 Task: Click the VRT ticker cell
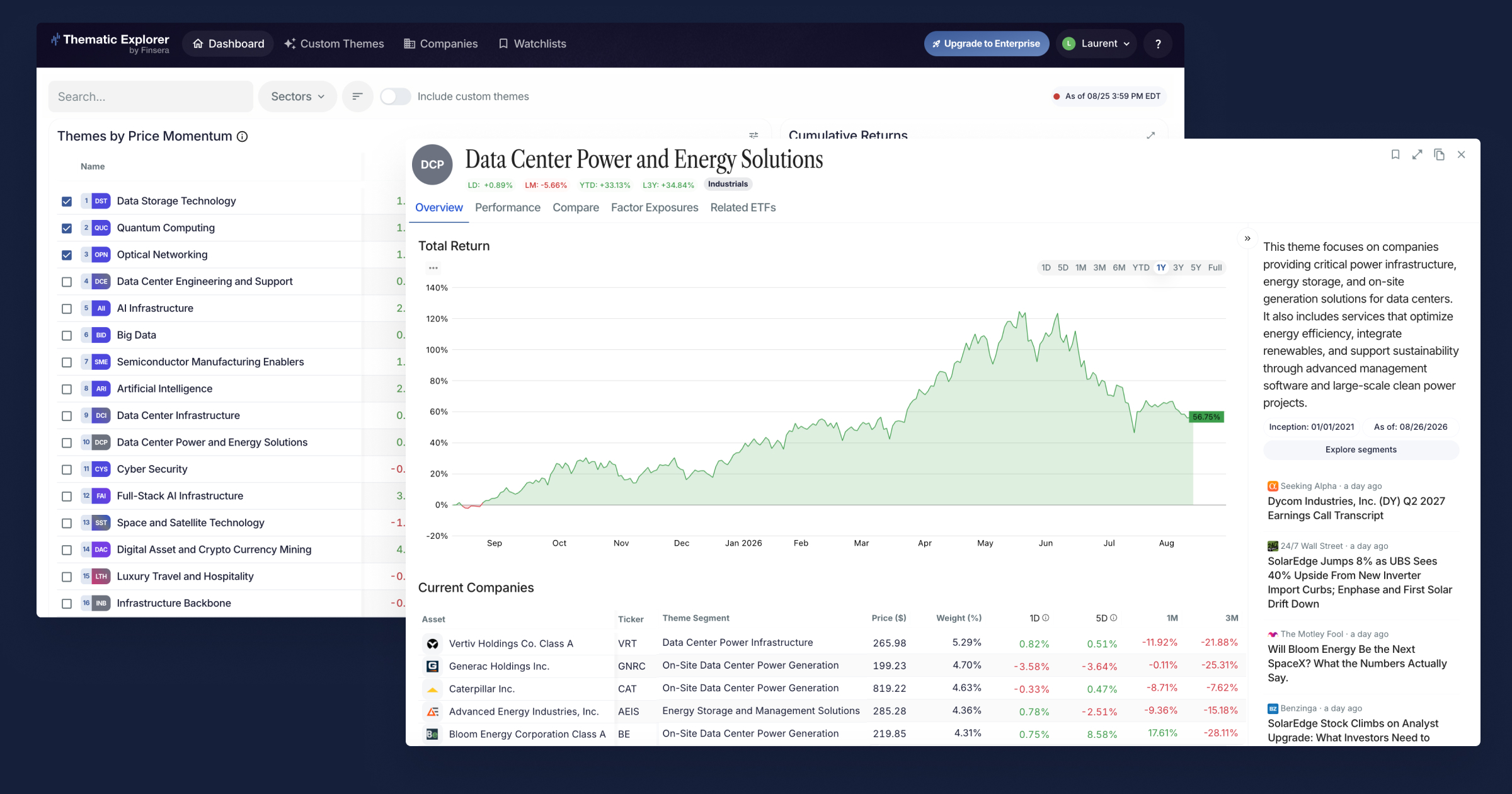click(x=627, y=643)
